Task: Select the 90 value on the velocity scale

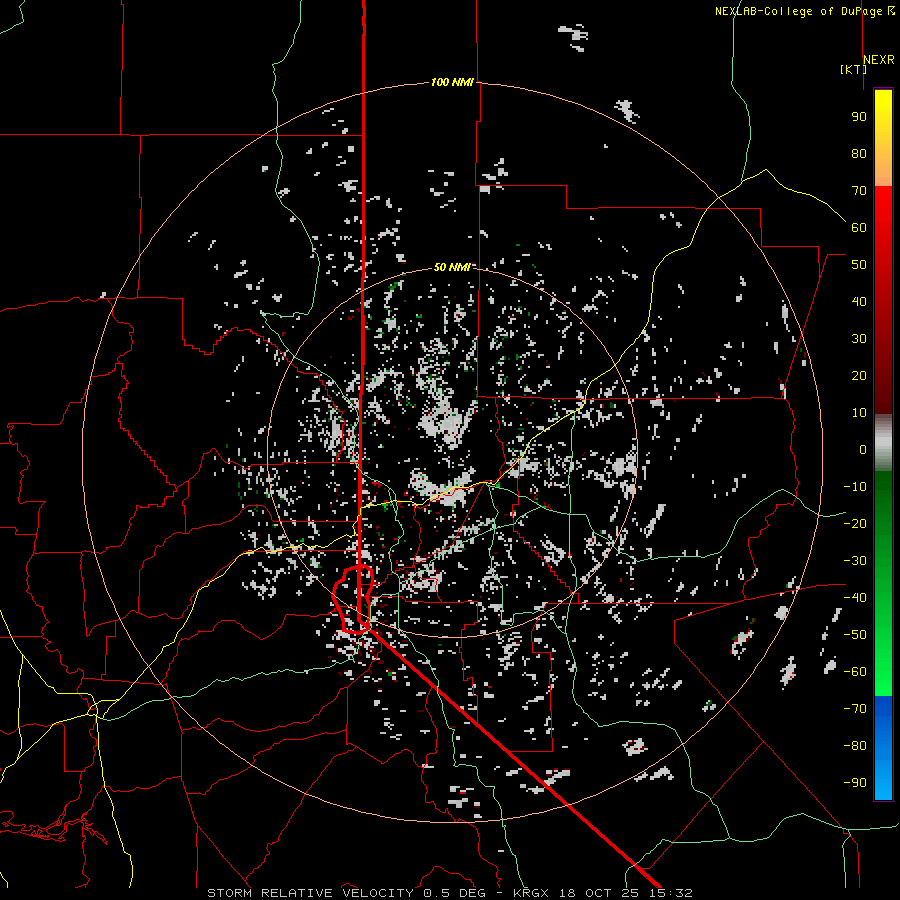Action: (859, 117)
